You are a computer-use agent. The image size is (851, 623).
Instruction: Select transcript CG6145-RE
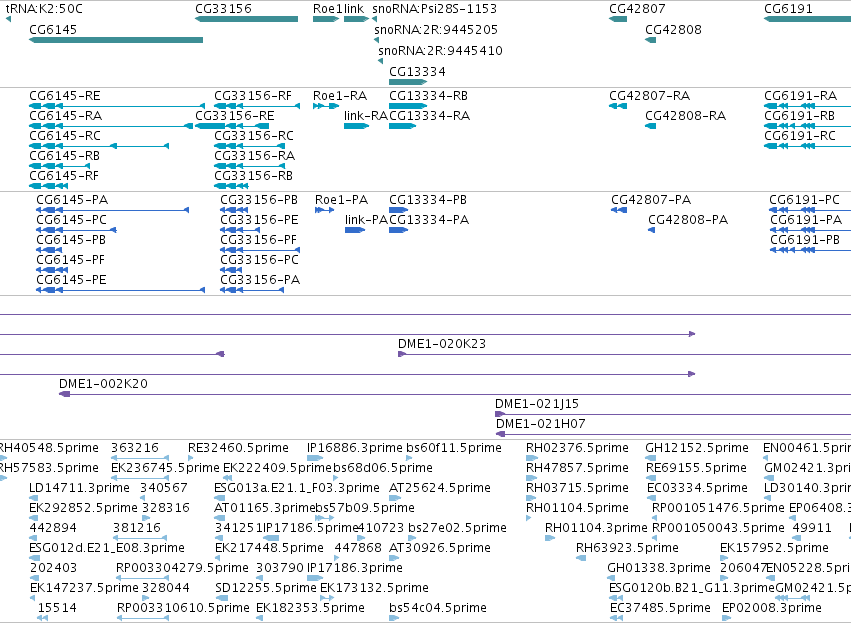[x=117, y=106]
